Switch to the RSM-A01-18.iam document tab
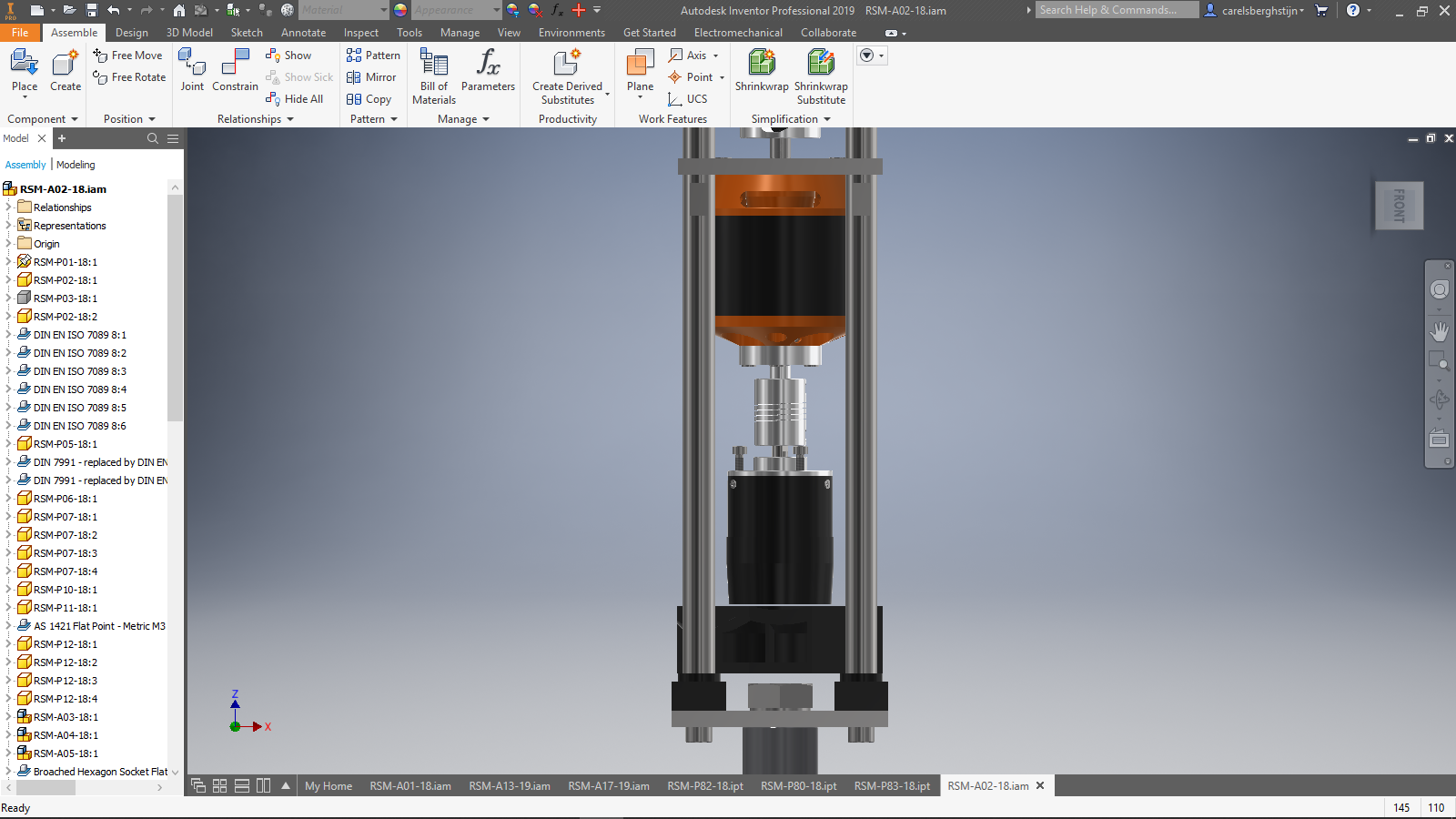Image resolution: width=1456 pixels, height=819 pixels. click(x=410, y=786)
